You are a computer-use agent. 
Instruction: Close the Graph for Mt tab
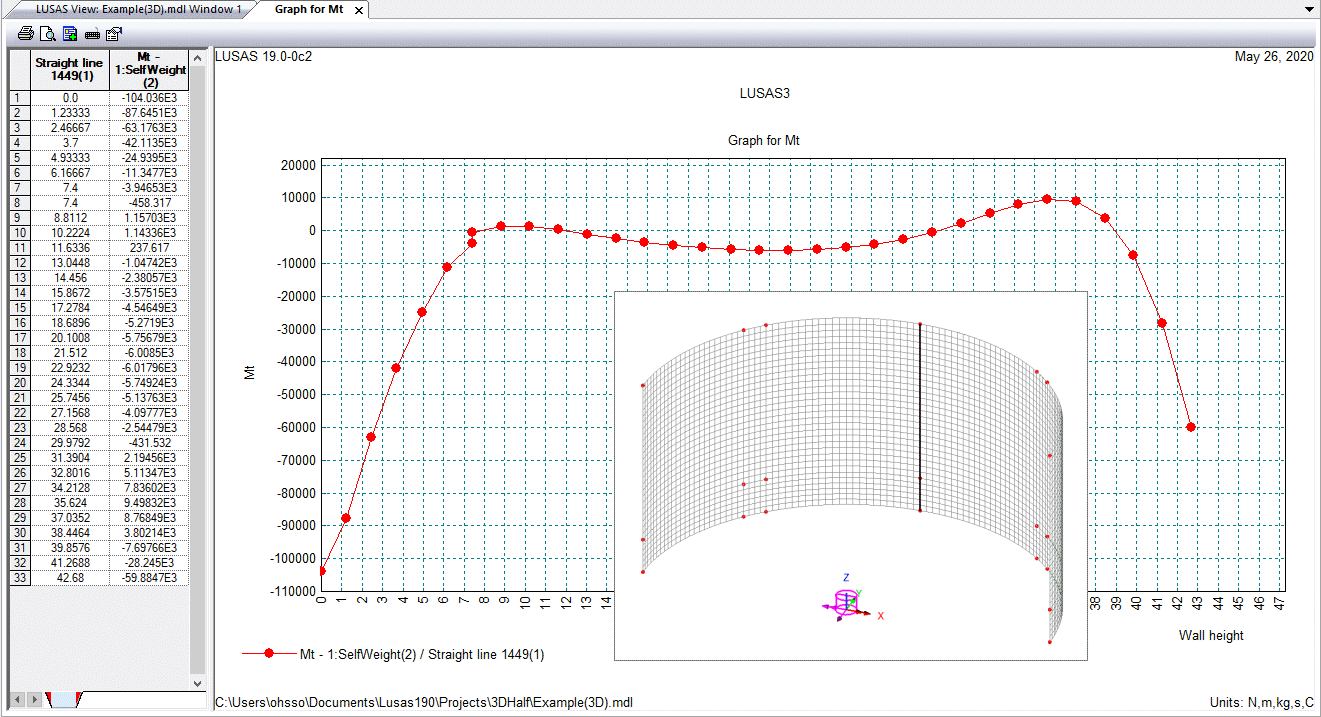pyautogui.click(x=359, y=10)
